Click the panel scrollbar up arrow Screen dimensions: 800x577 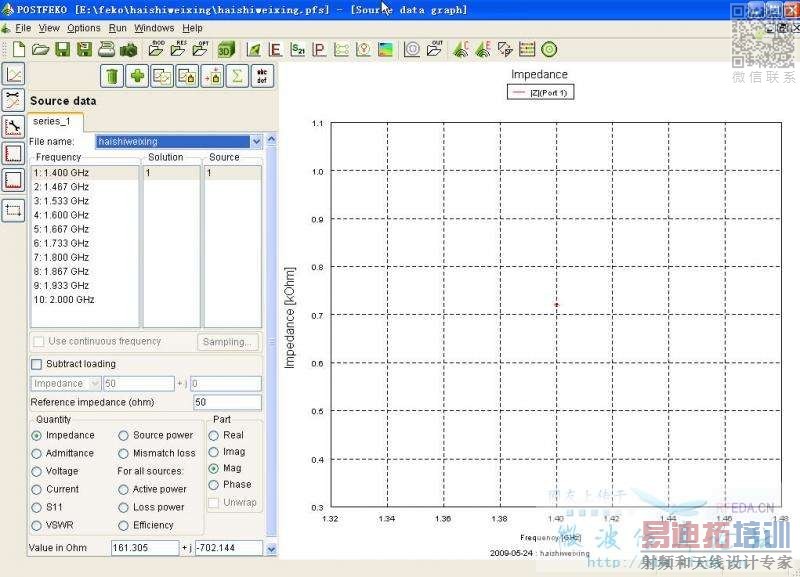(x=271, y=139)
